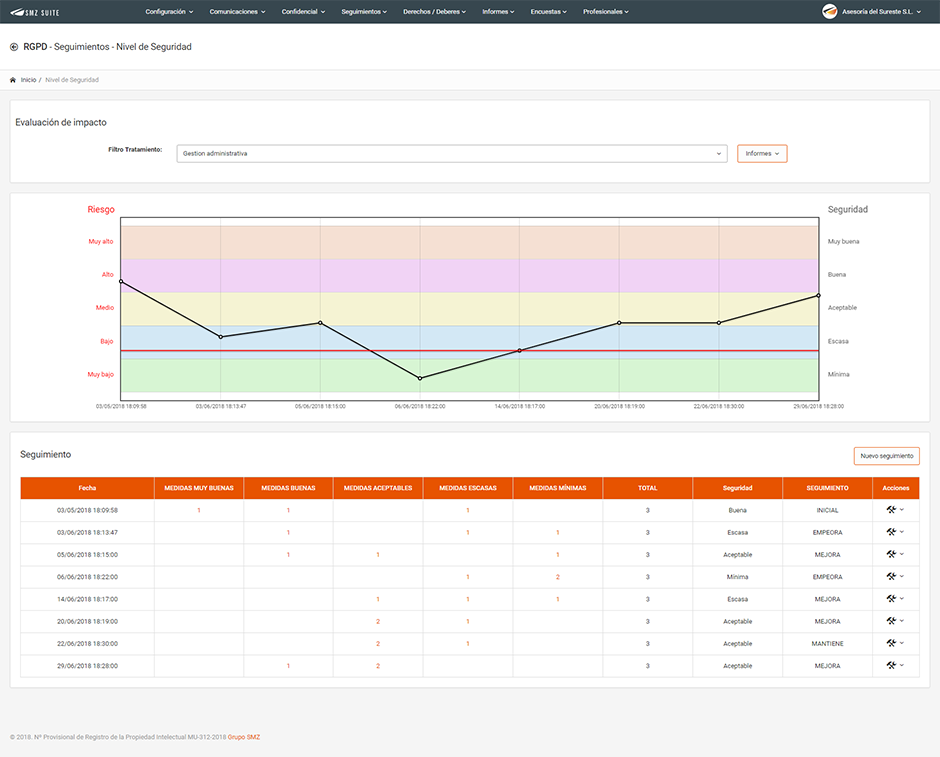Open tools action icon for 03/05/2018 row
The image size is (940, 757).
(891, 510)
